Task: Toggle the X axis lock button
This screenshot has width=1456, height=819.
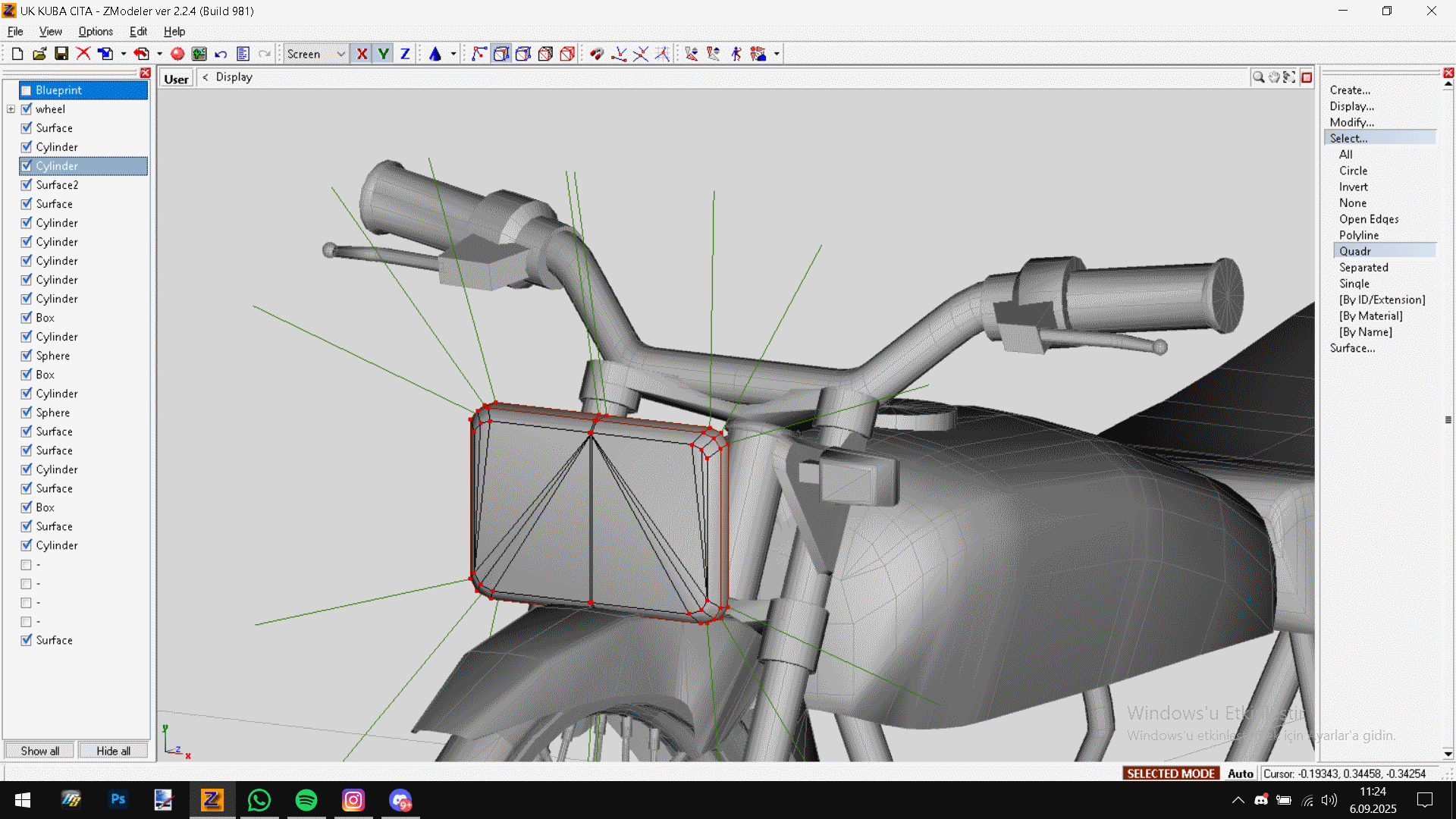Action: pos(362,54)
